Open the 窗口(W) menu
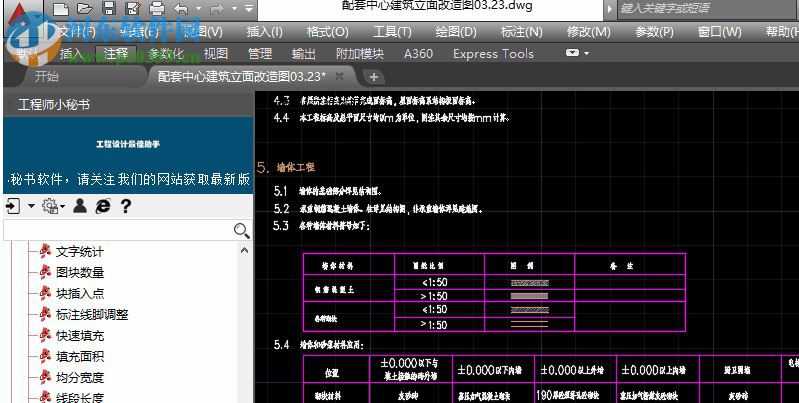799x403 pixels. 720,32
